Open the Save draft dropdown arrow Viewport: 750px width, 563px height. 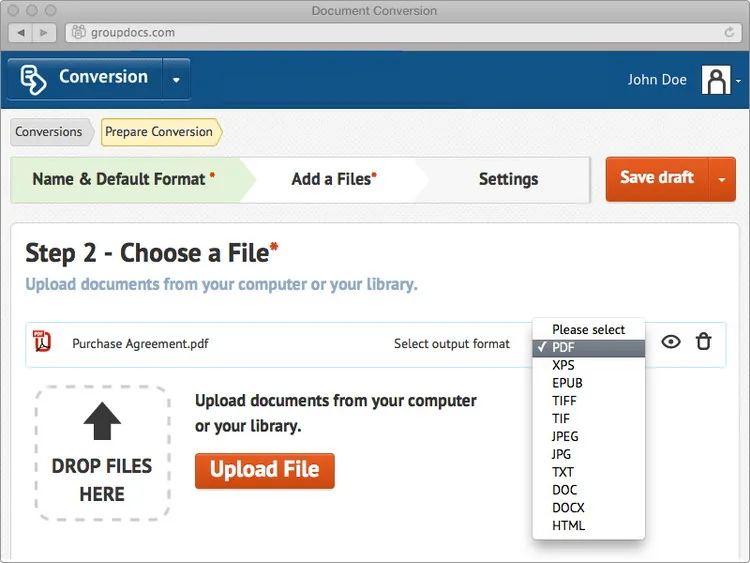[x=722, y=179]
